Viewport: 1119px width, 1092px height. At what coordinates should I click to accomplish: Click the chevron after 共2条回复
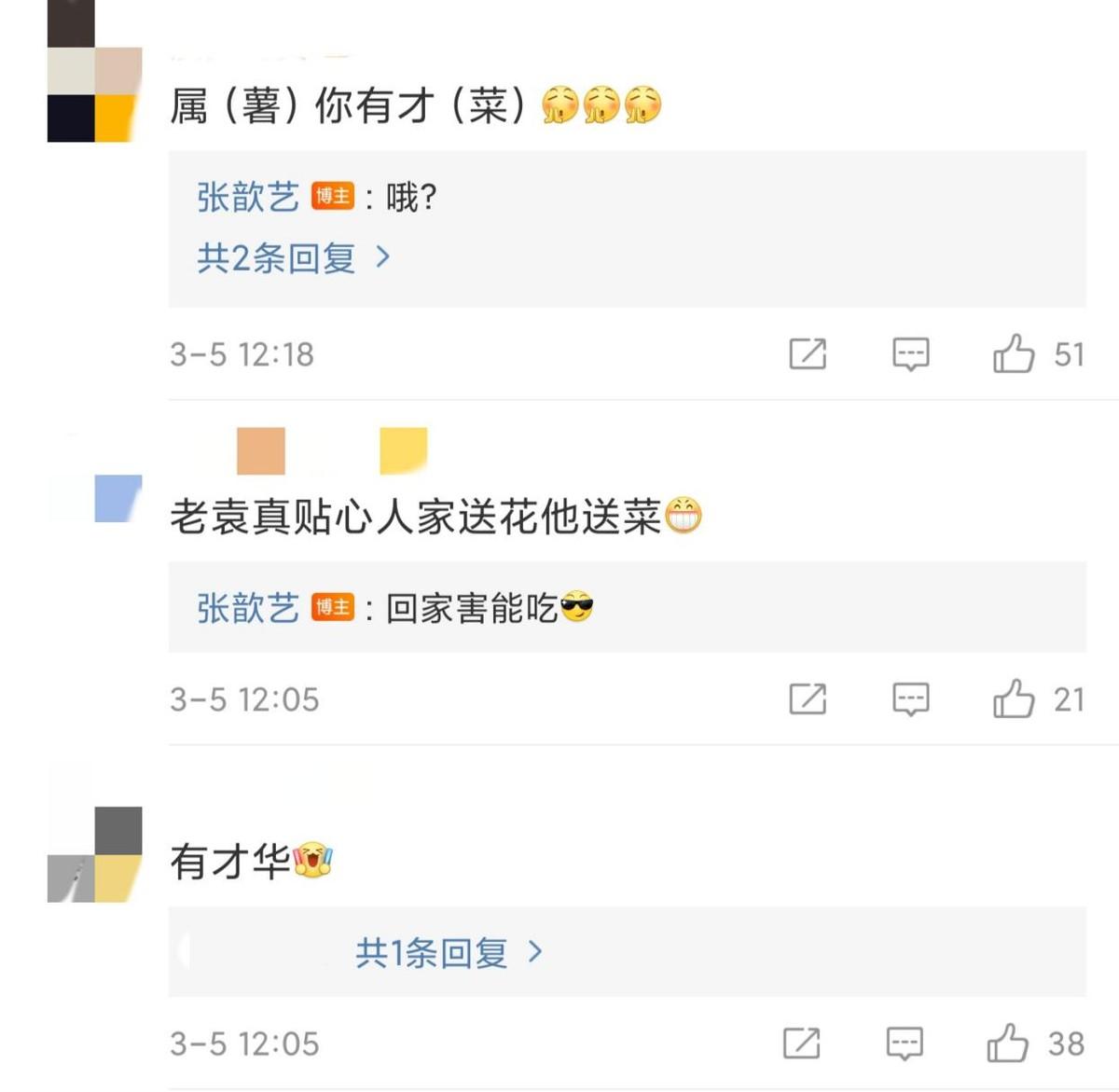click(x=383, y=256)
